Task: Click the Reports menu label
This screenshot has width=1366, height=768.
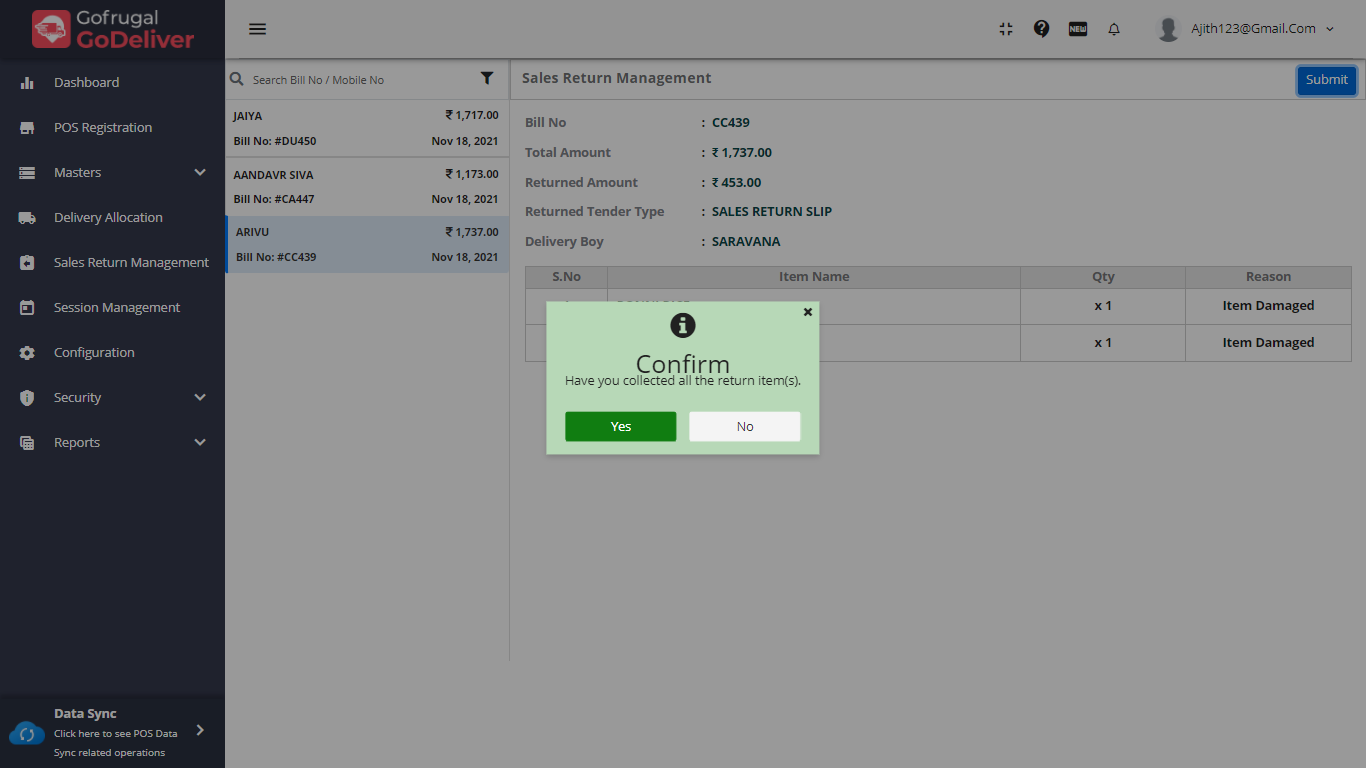Action: (x=77, y=443)
